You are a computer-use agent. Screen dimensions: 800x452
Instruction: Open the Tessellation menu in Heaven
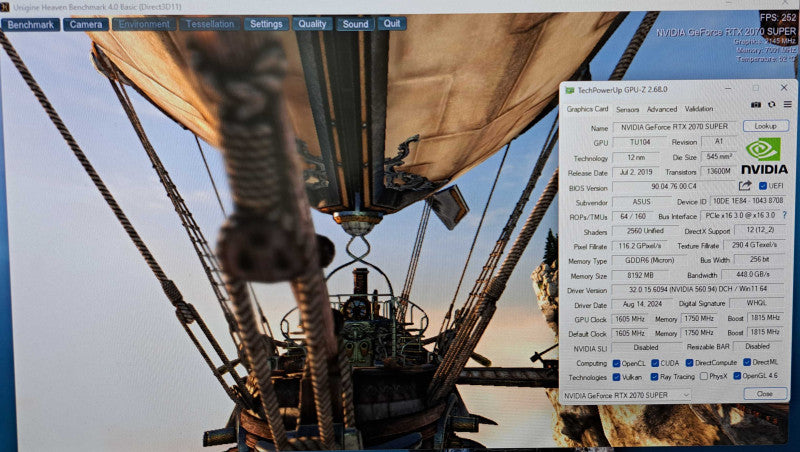point(210,24)
